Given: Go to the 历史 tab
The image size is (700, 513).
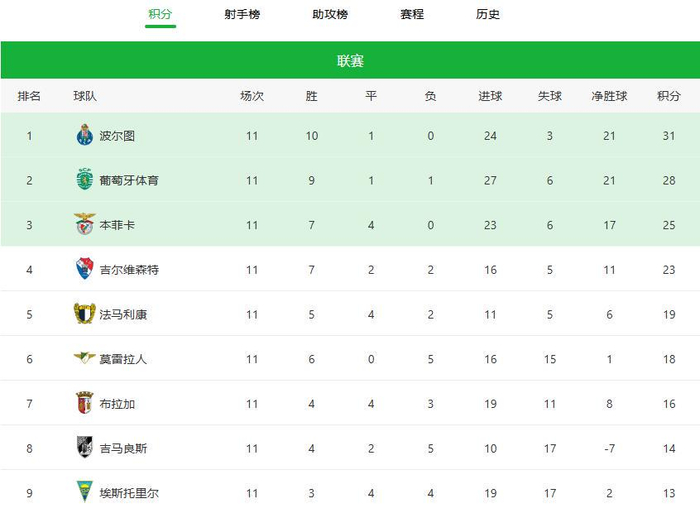Looking at the screenshot, I should click(x=487, y=15).
